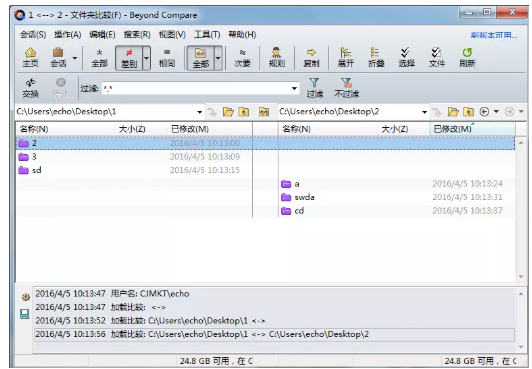Open right pane back-history dropdown arrow
The image size is (532, 369).
(x=496, y=112)
